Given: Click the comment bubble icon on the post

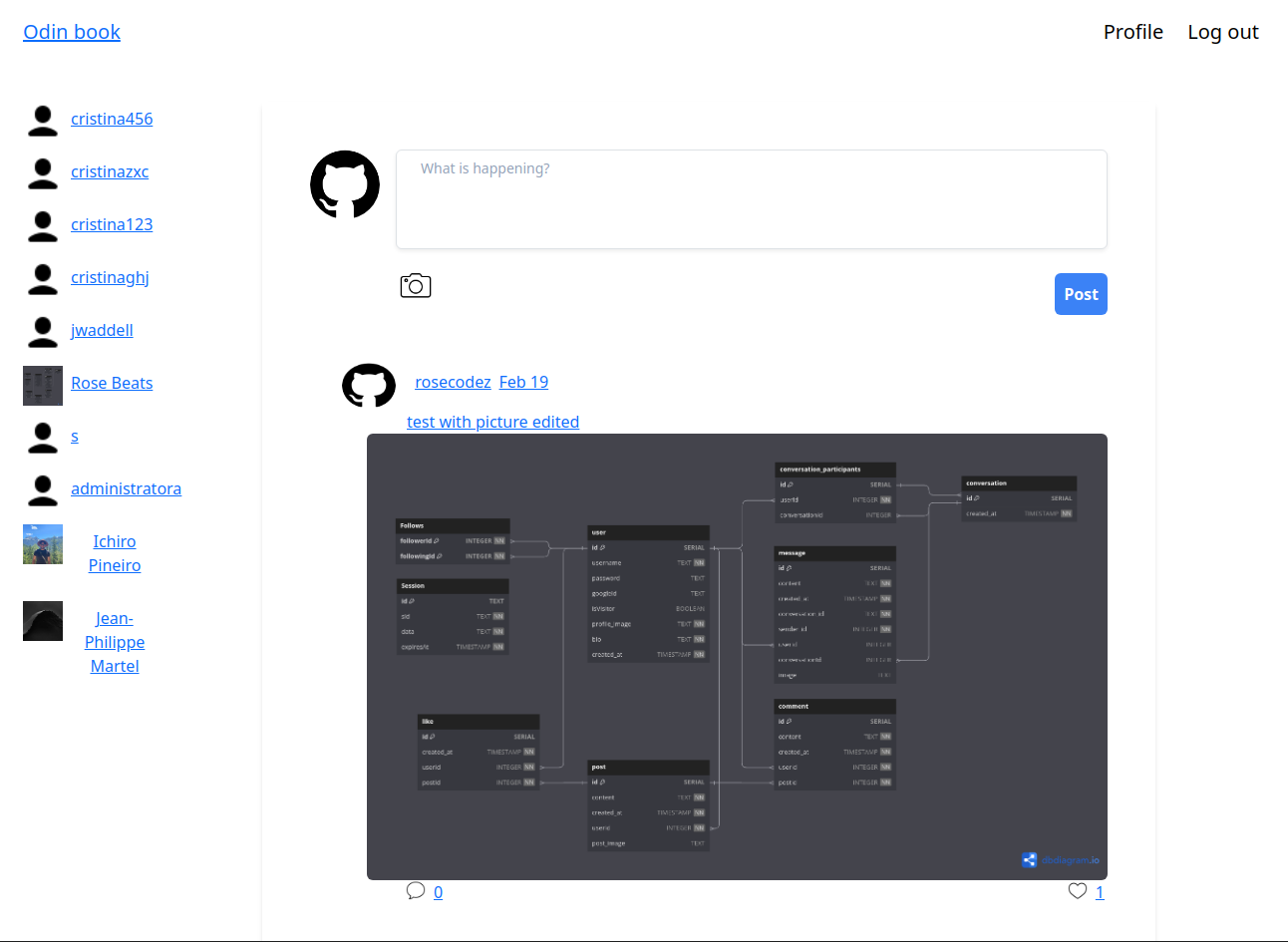Looking at the screenshot, I should pos(416,890).
